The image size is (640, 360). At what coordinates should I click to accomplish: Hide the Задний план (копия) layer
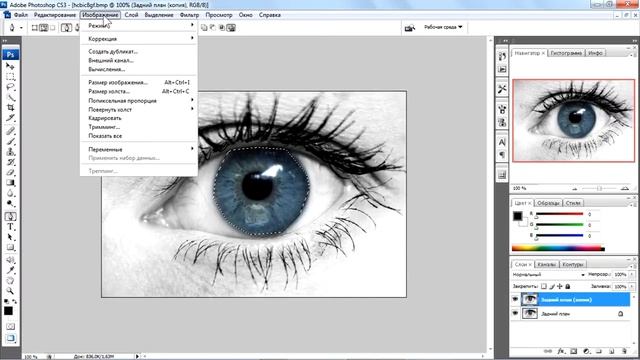[515, 300]
